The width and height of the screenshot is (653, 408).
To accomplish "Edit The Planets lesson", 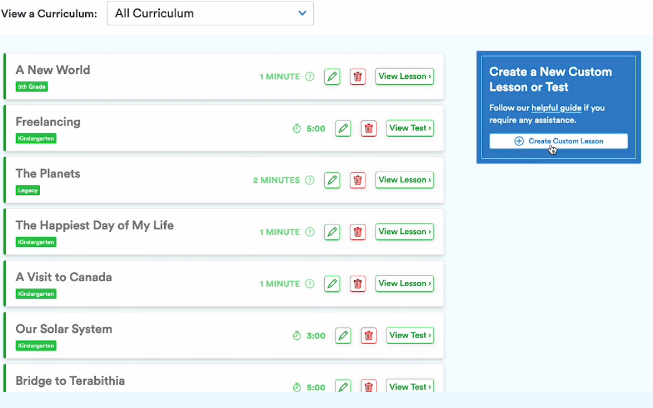I will [x=332, y=180].
